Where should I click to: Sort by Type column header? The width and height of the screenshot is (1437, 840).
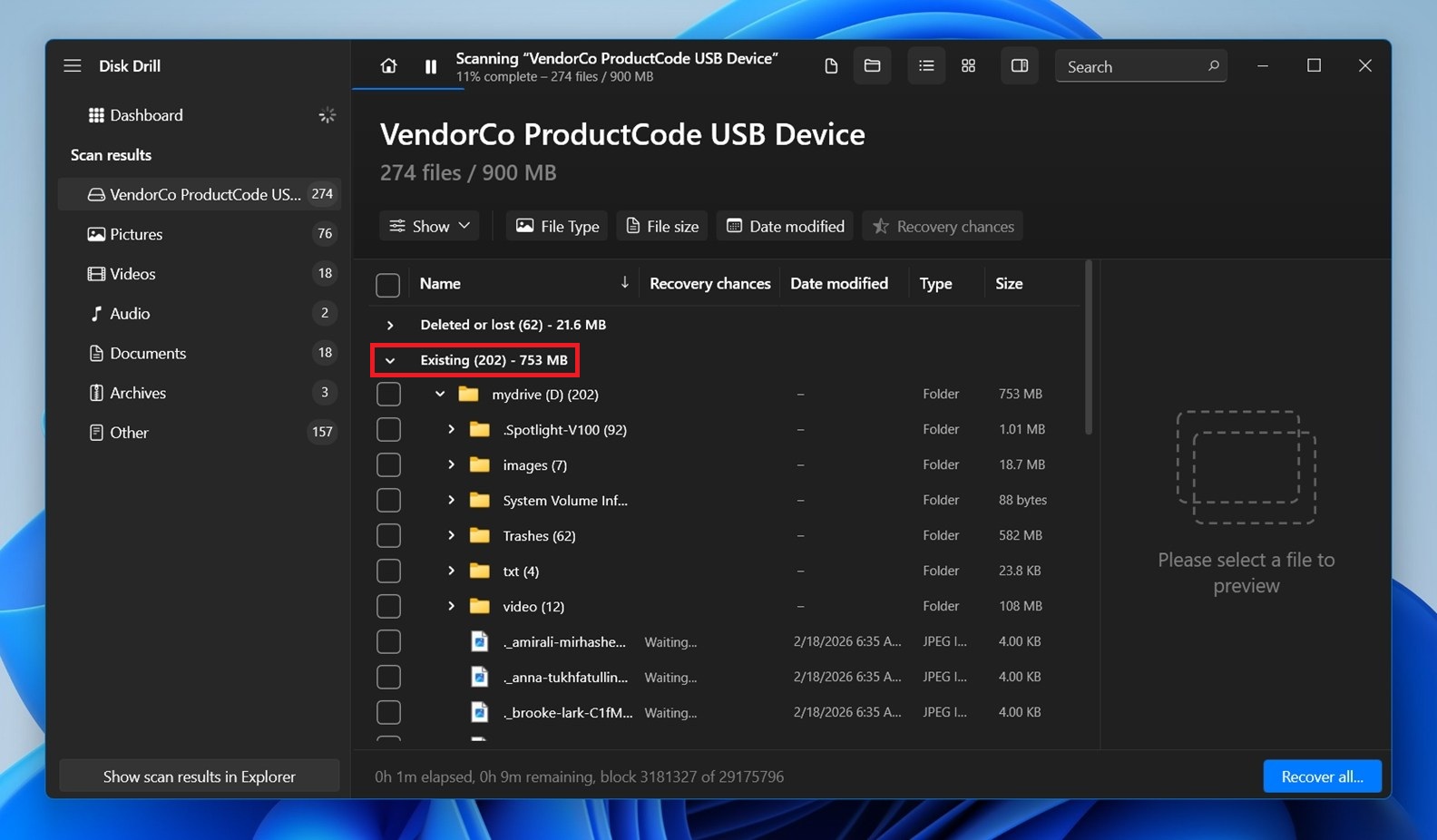click(x=935, y=284)
